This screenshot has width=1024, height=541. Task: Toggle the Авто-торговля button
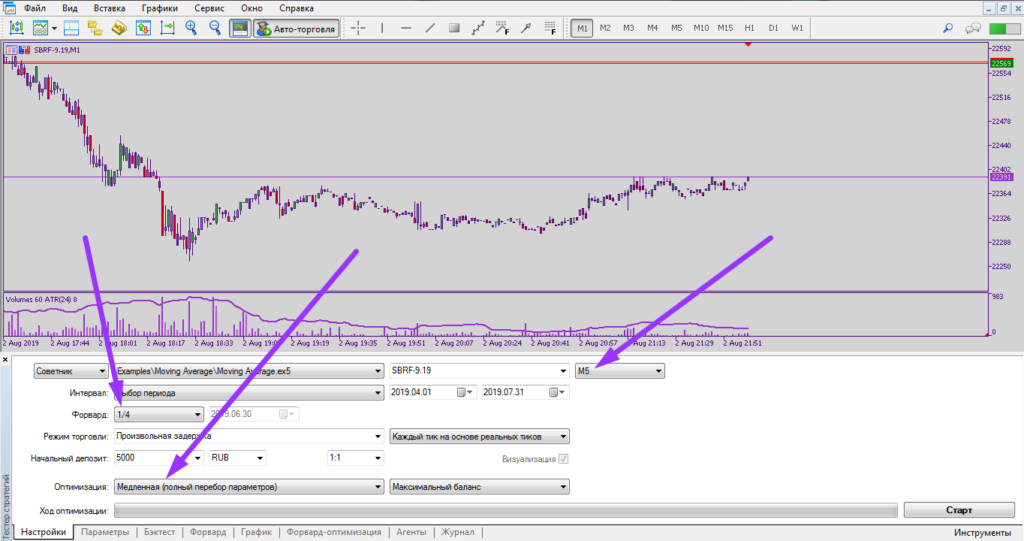[296, 29]
